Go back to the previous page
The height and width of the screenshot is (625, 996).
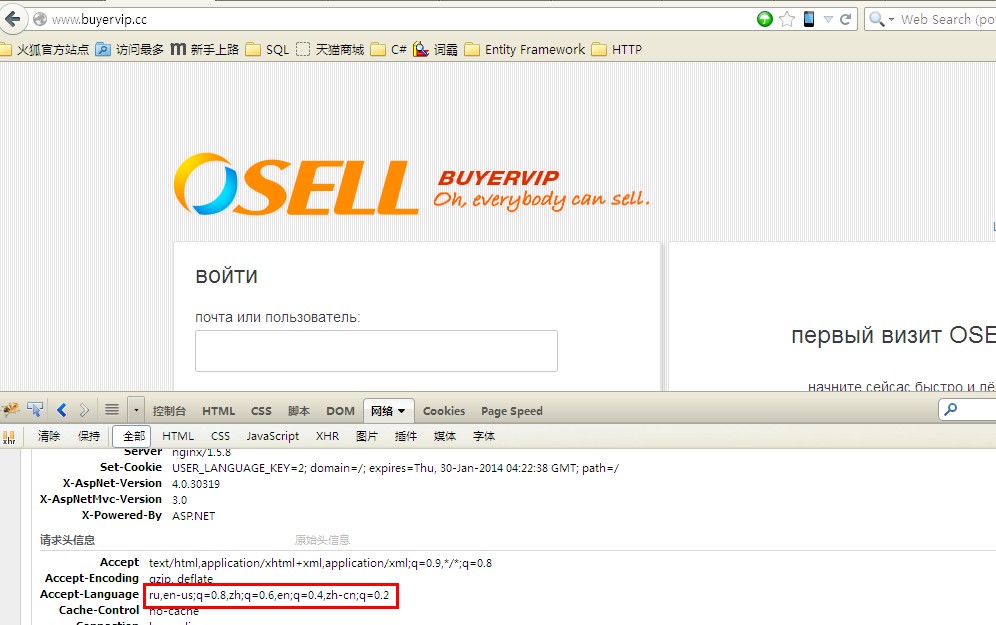coord(13,19)
